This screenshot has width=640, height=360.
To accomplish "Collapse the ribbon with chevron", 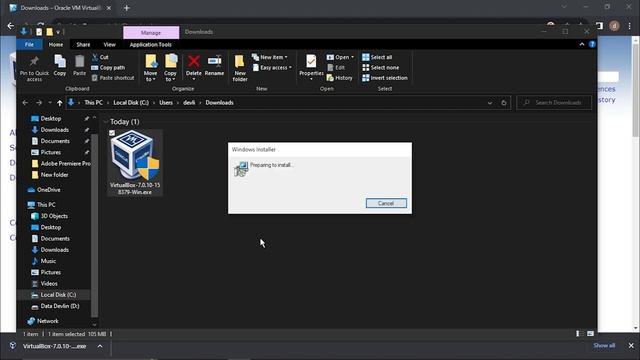I will [x=582, y=44].
